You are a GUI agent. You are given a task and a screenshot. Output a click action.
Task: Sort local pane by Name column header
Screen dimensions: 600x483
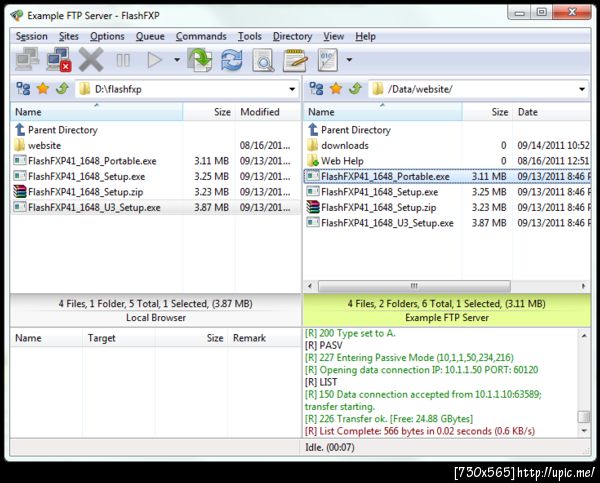[x=96, y=112]
